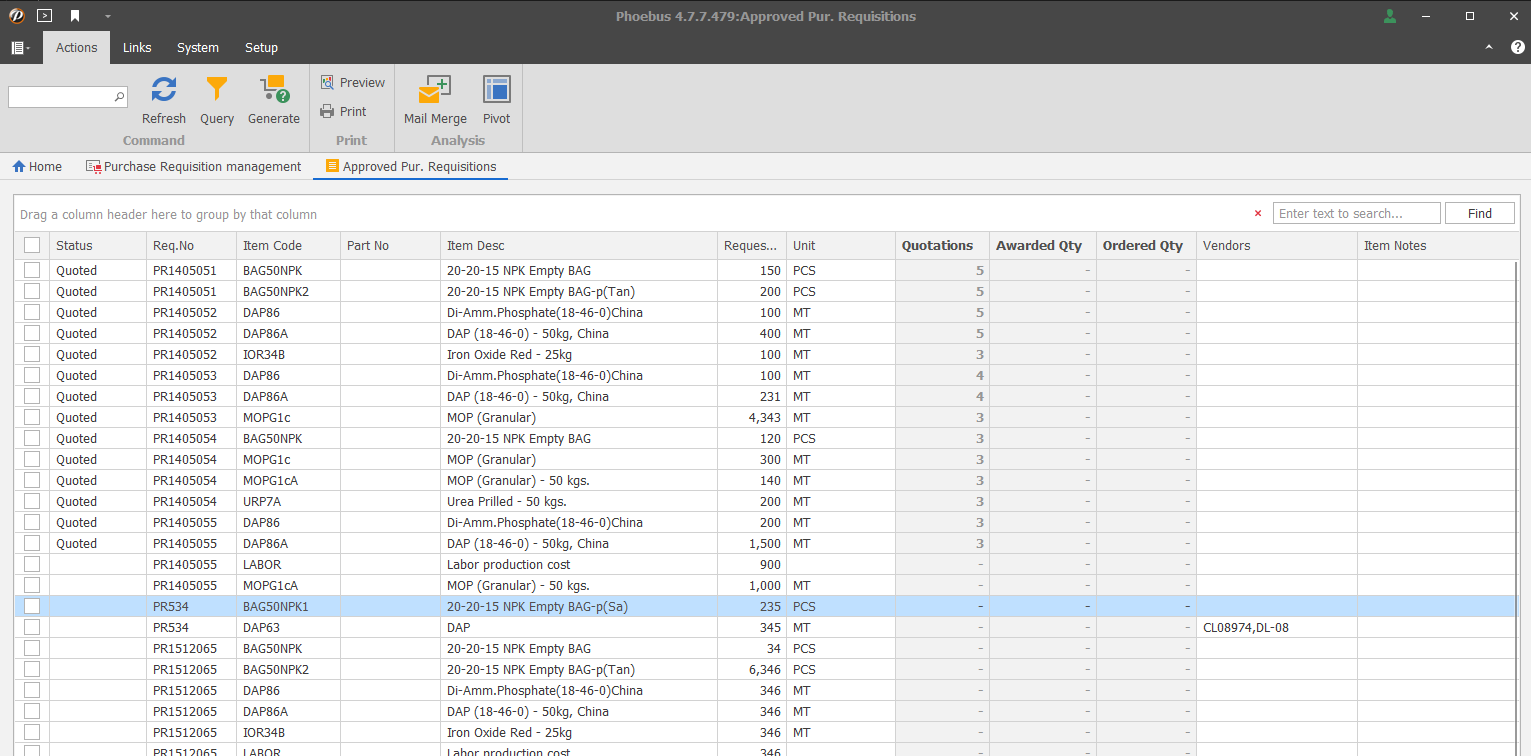
Task: Click the 6,346 requested quantity cell
Action: coord(752,669)
